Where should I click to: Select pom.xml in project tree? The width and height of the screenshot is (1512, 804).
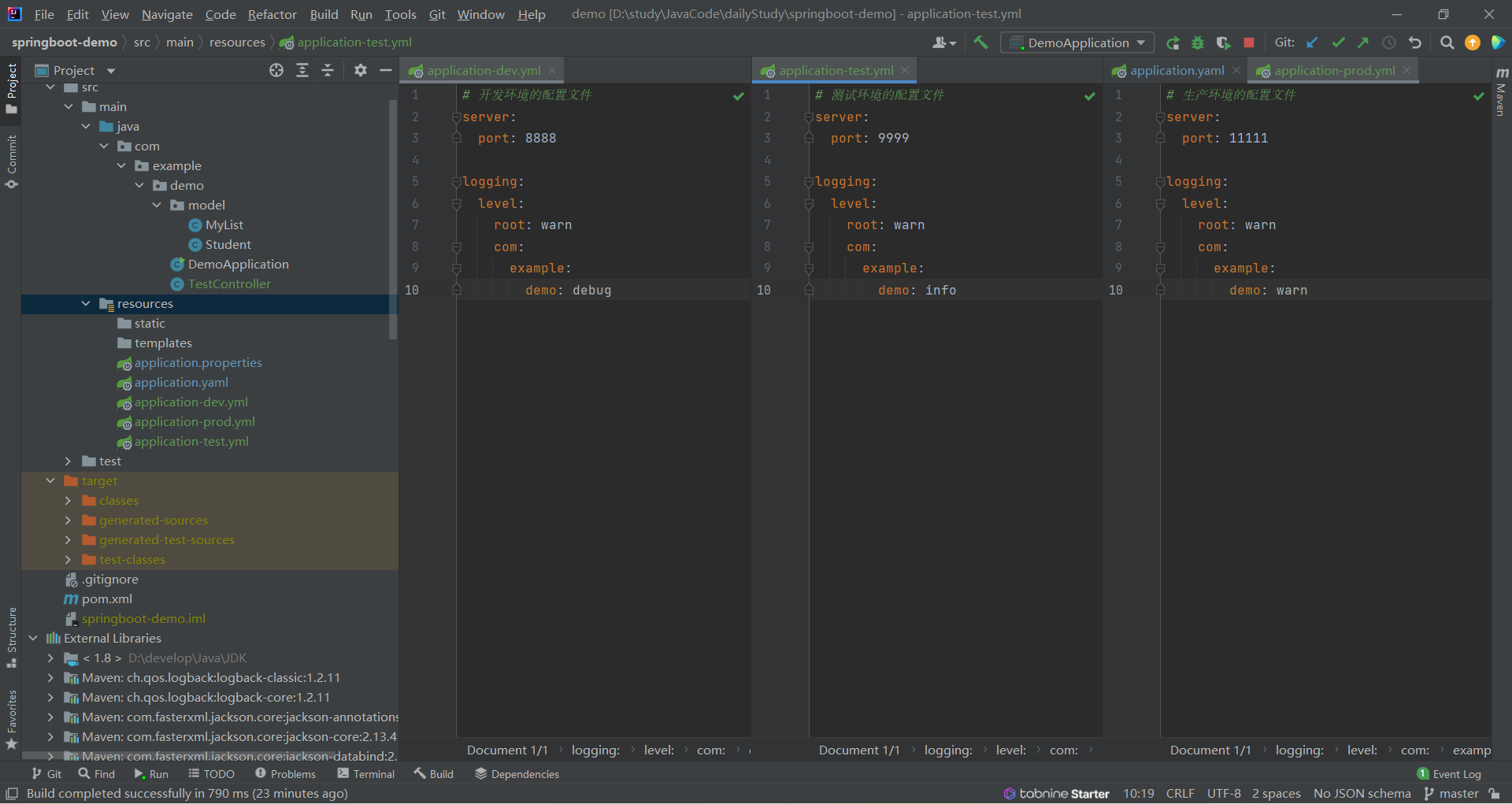[107, 598]
